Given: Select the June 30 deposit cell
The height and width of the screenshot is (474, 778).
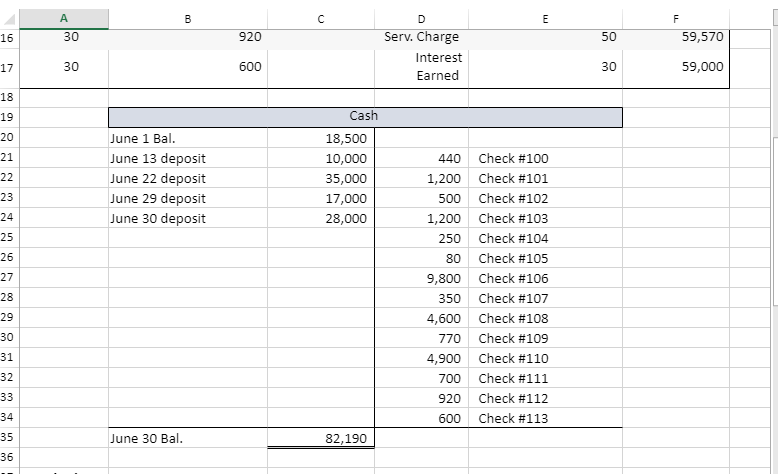Looking at the screenshot, I should click(188, 217).
